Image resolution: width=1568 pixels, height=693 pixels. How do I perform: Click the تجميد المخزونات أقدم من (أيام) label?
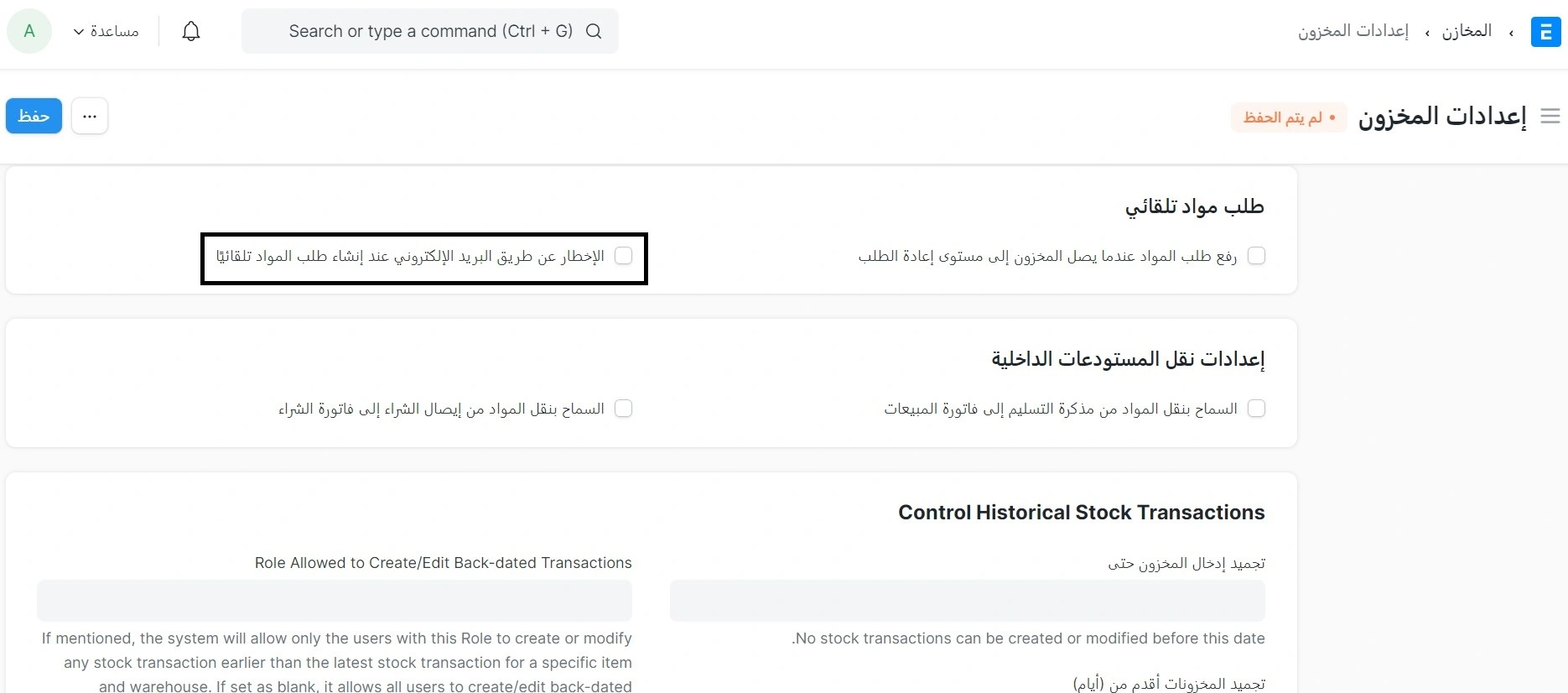(1169, 684)
